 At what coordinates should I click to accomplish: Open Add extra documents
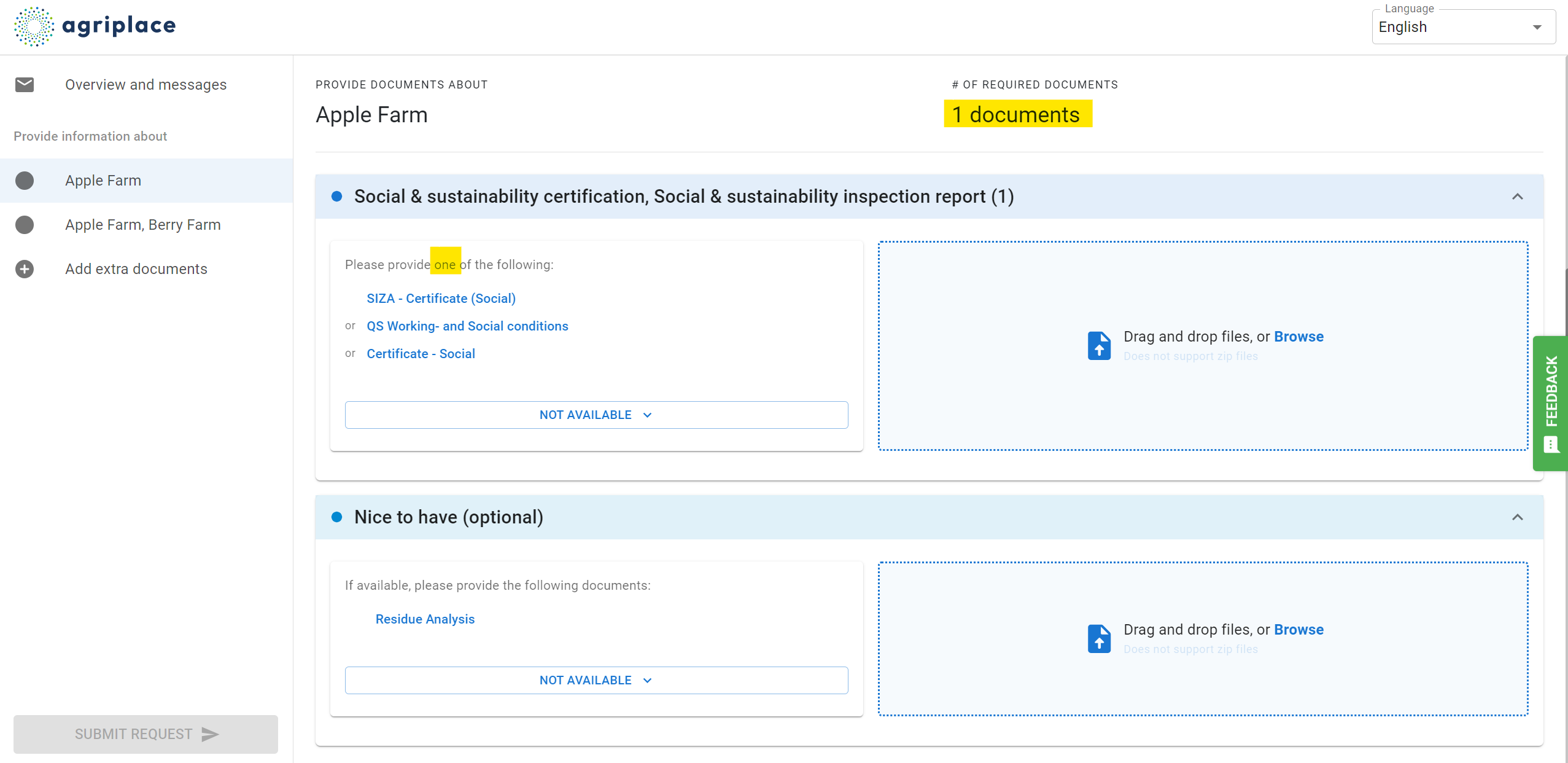click(x=146, y=269)
